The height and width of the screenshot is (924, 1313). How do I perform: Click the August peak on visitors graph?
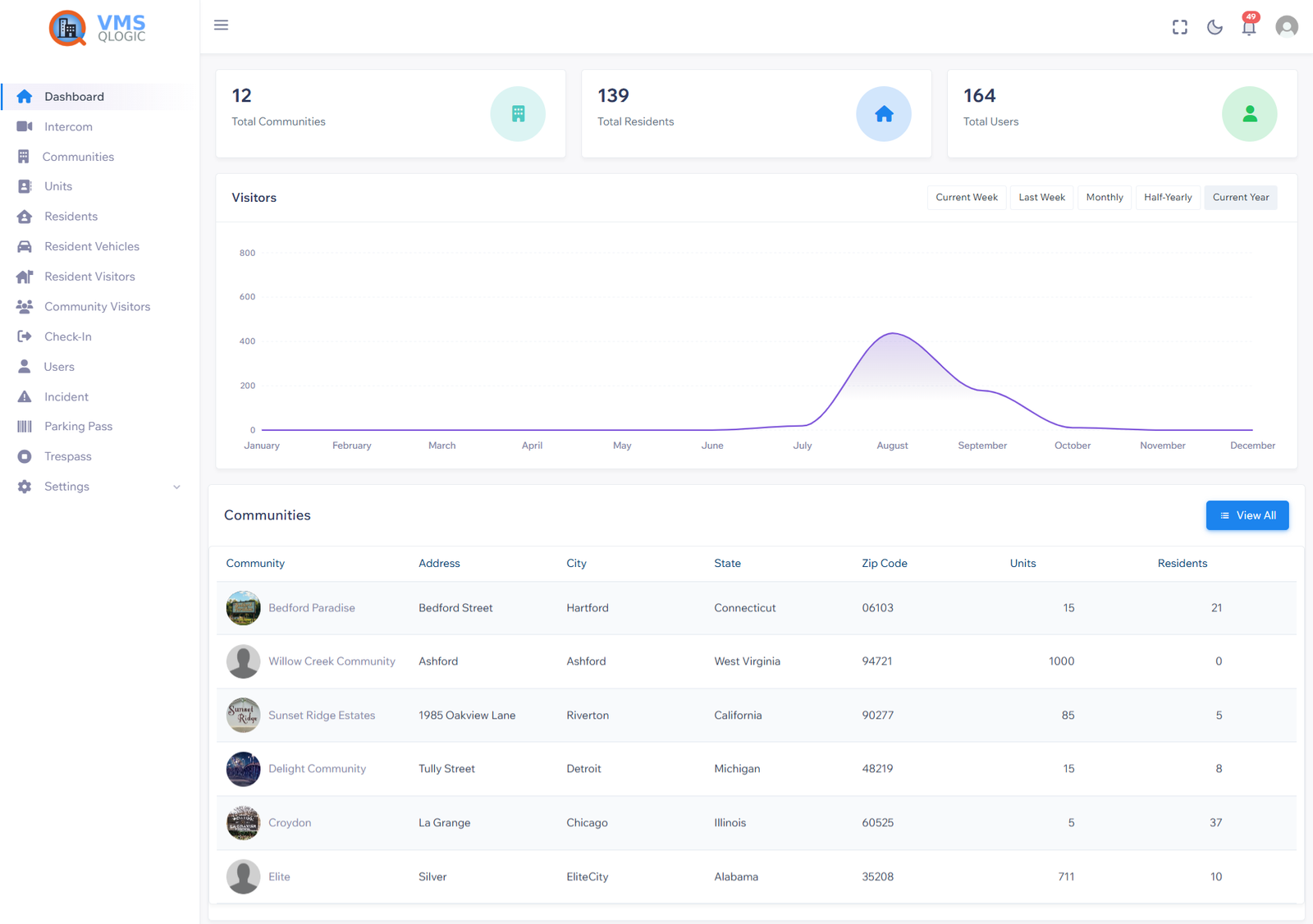[892, 334]
